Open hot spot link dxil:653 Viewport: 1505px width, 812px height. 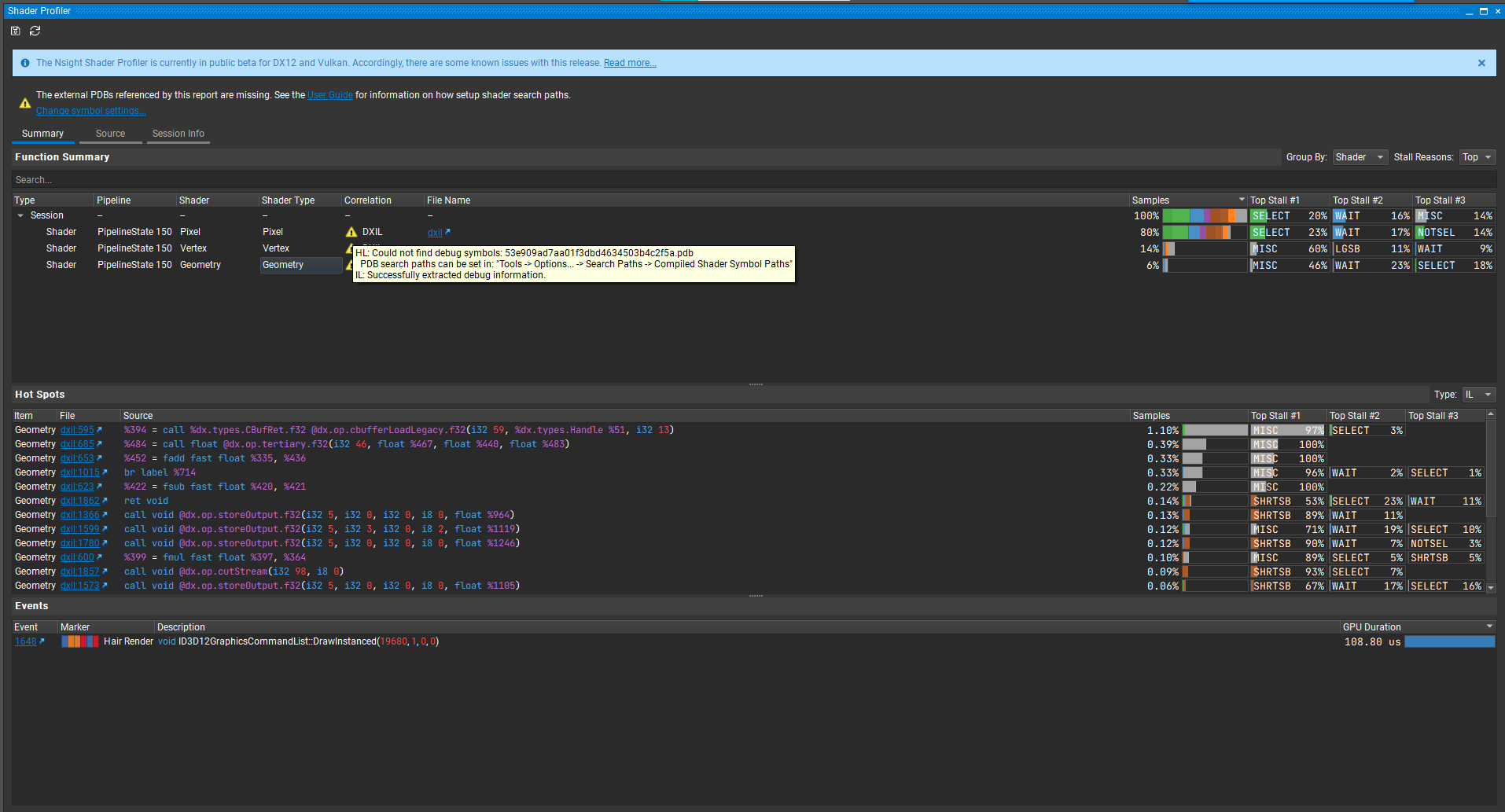point(77,458)
